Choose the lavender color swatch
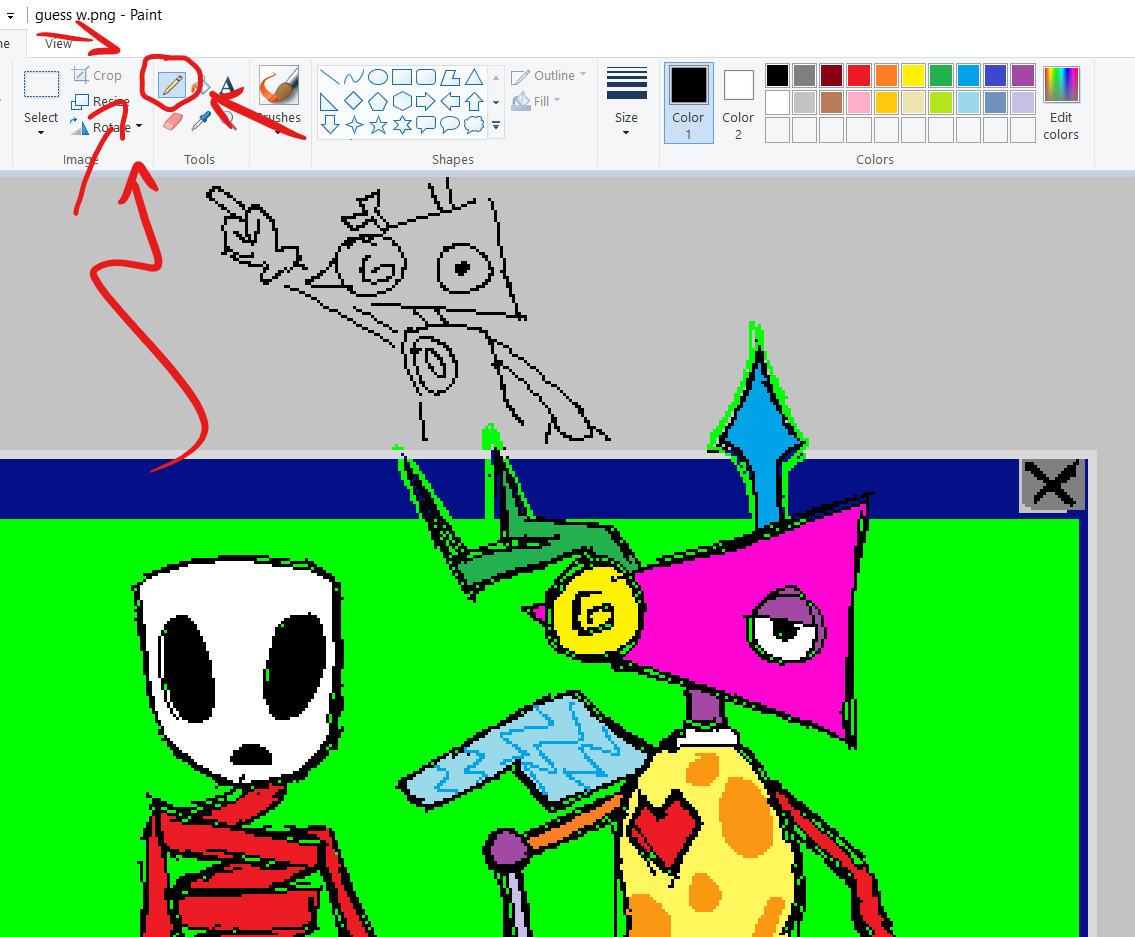 click(1023, 102)
